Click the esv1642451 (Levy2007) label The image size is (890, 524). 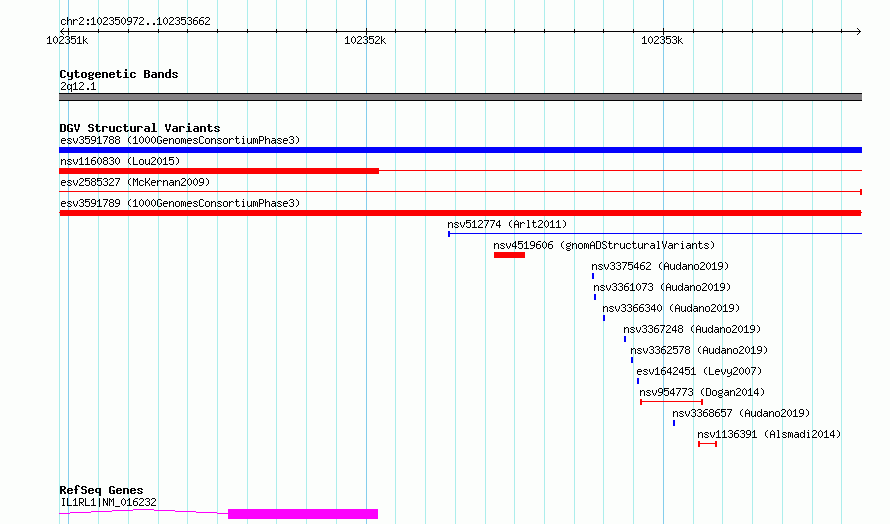(x=699, y=371)
